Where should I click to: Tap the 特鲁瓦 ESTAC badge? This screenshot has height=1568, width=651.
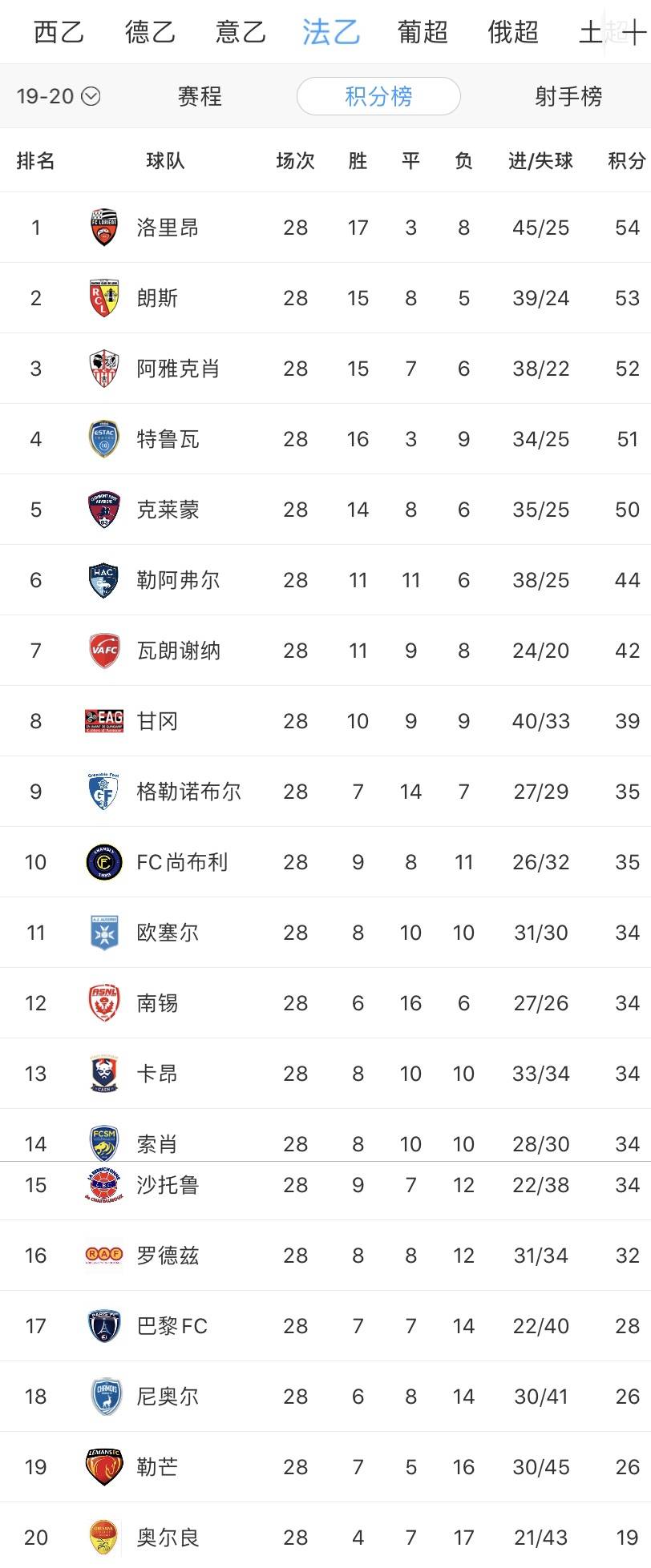tap(103, 439)
